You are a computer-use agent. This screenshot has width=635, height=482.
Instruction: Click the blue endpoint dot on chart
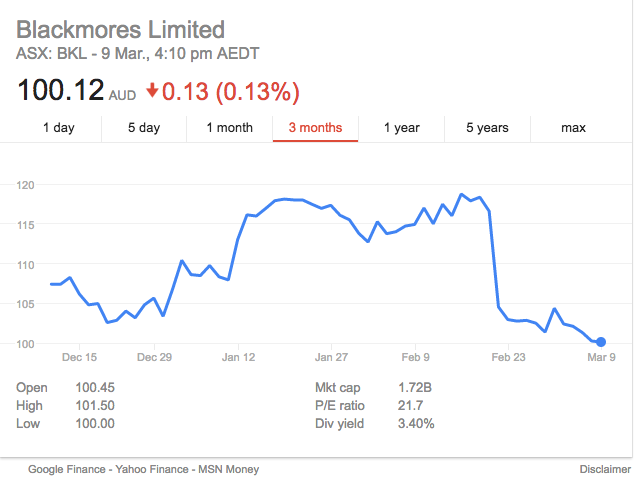pos(601,342)
